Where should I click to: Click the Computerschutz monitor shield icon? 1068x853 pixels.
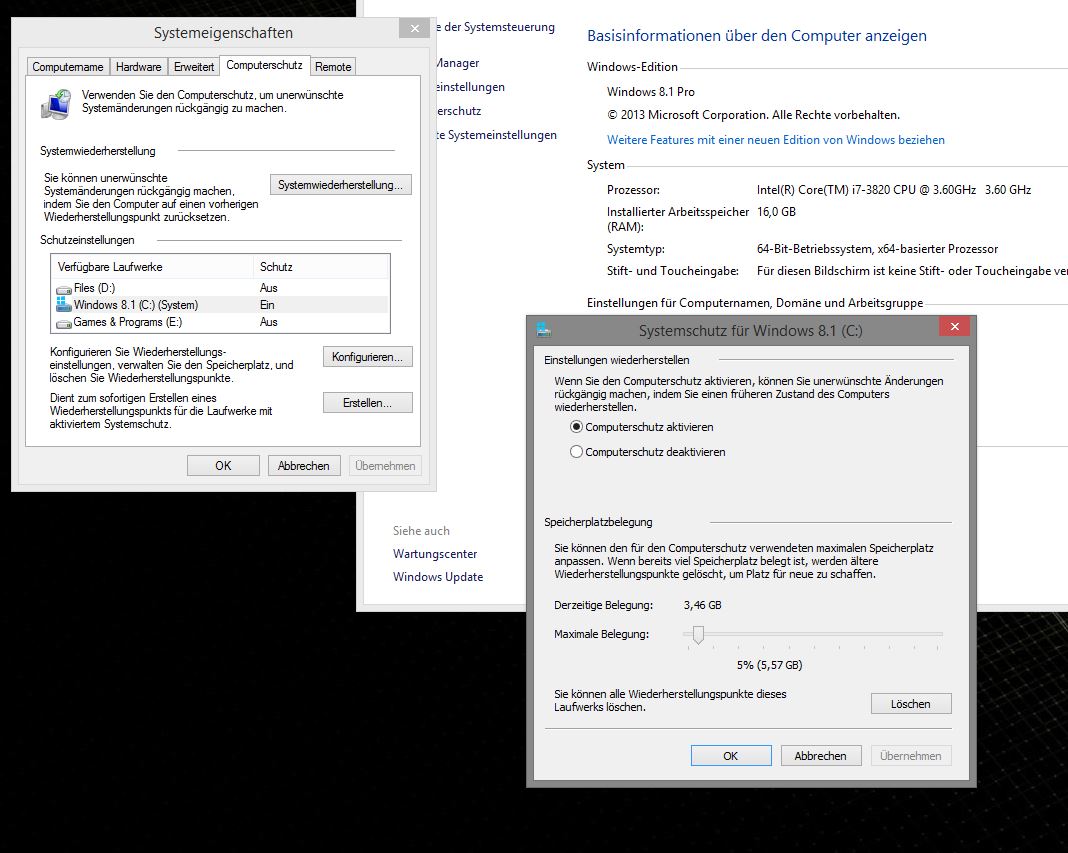pyautogui.click(x=56, y=104)
